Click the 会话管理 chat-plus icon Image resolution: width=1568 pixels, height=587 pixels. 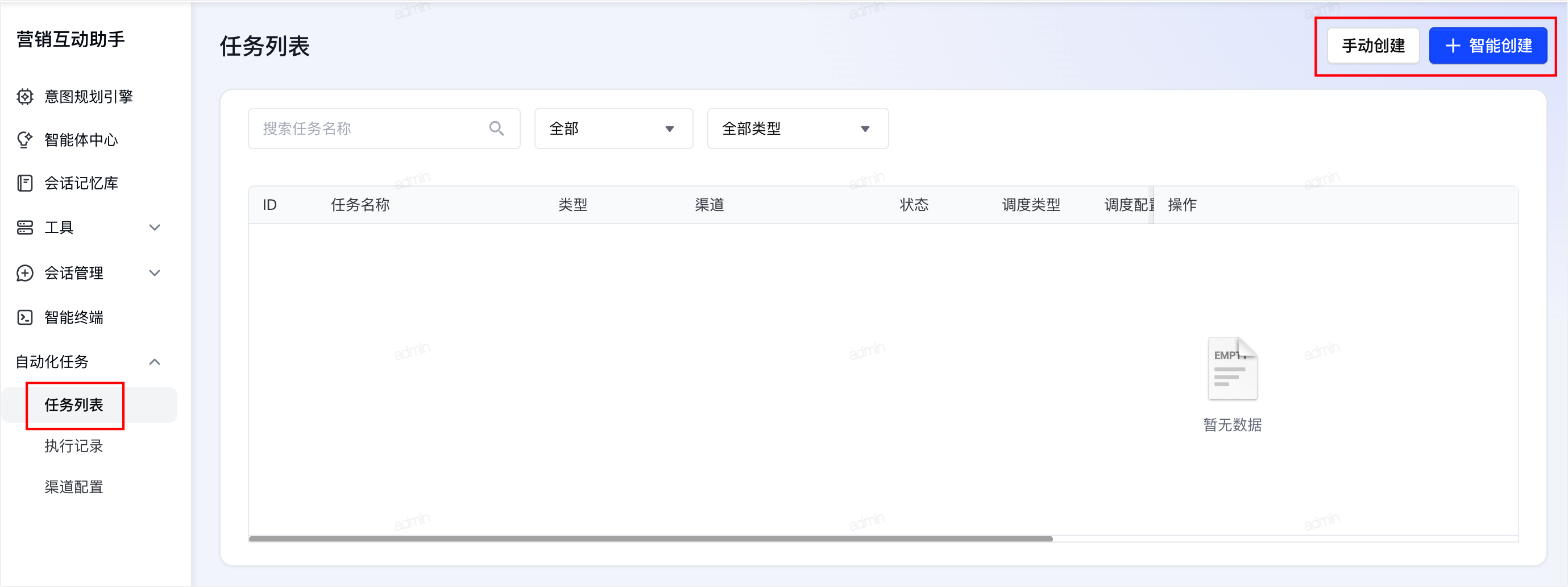25,274
